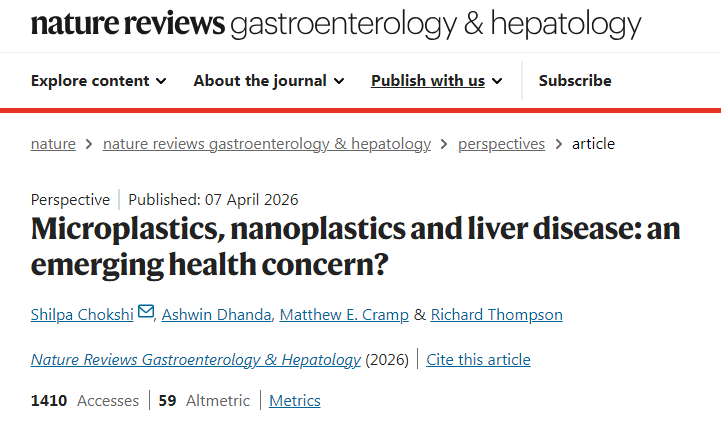Click the chevron arrow before 'article' breadcrumb
Image resolution: width=721 pixels, height=430 pixels.
point(558,144)
